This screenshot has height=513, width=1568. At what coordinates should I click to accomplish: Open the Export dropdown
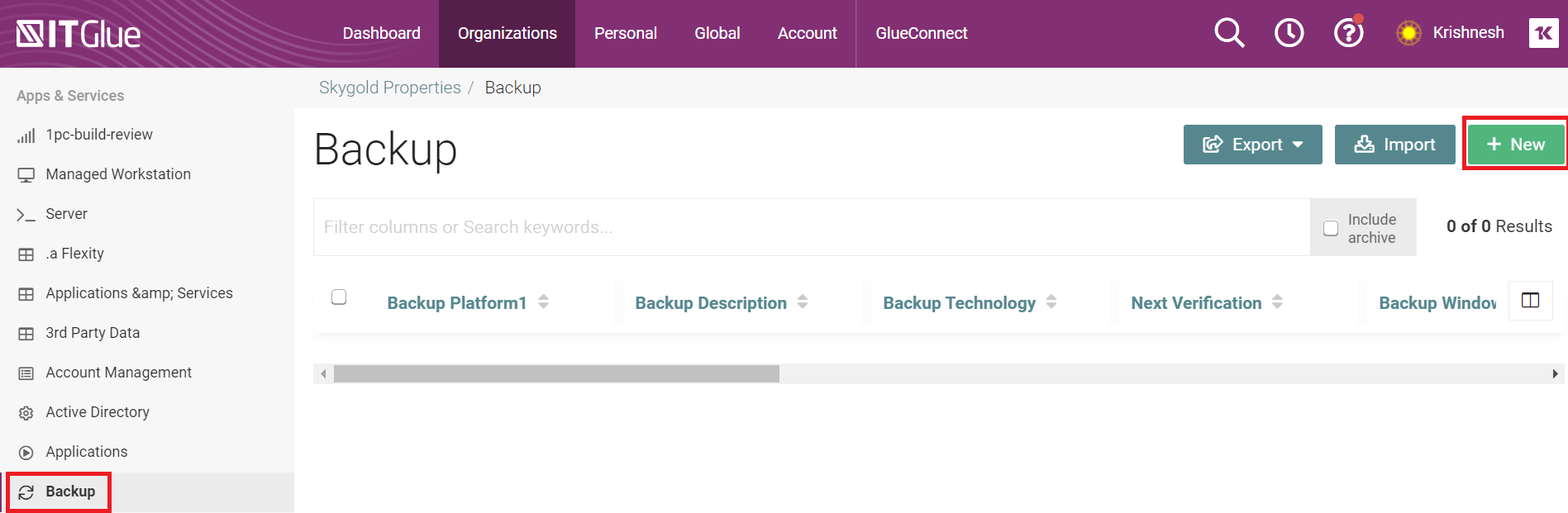pos(1252,145)
